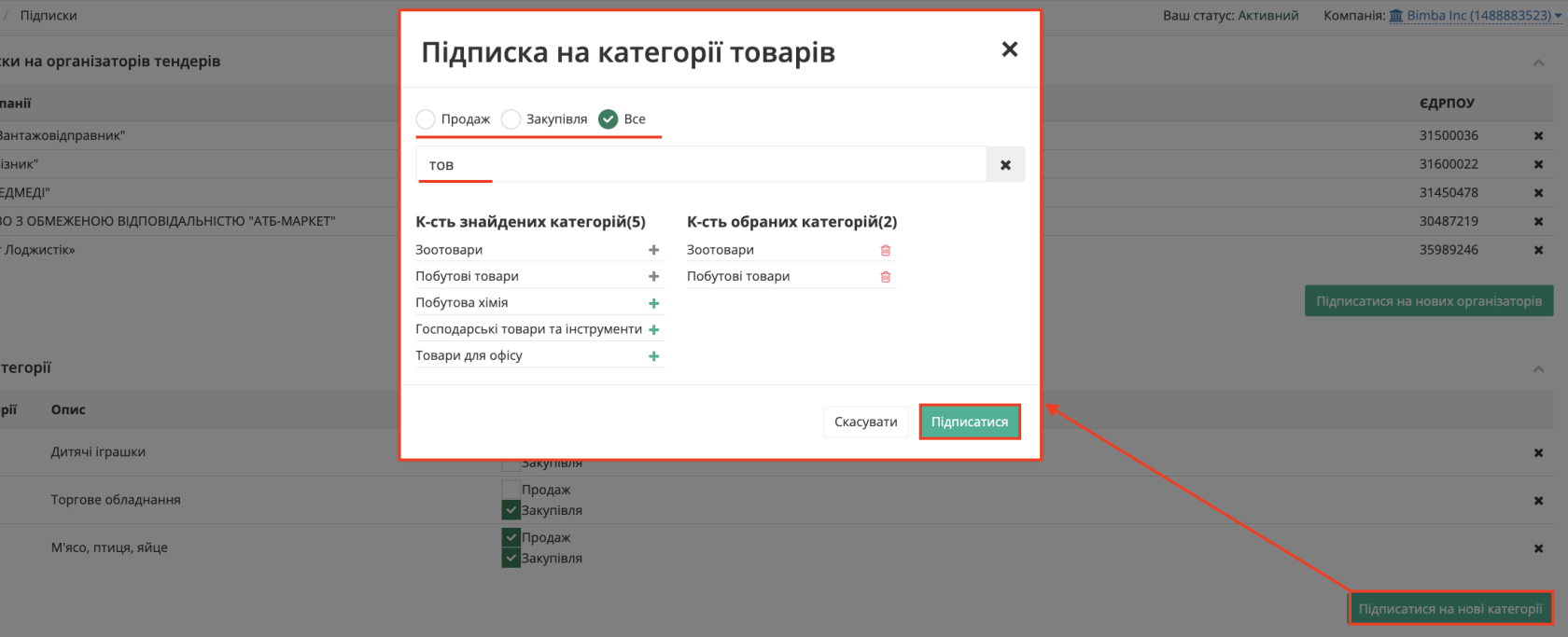The image size is (1568, 637).
Task: Confirm with the Підписатися button
Action: tap(970, 422)
